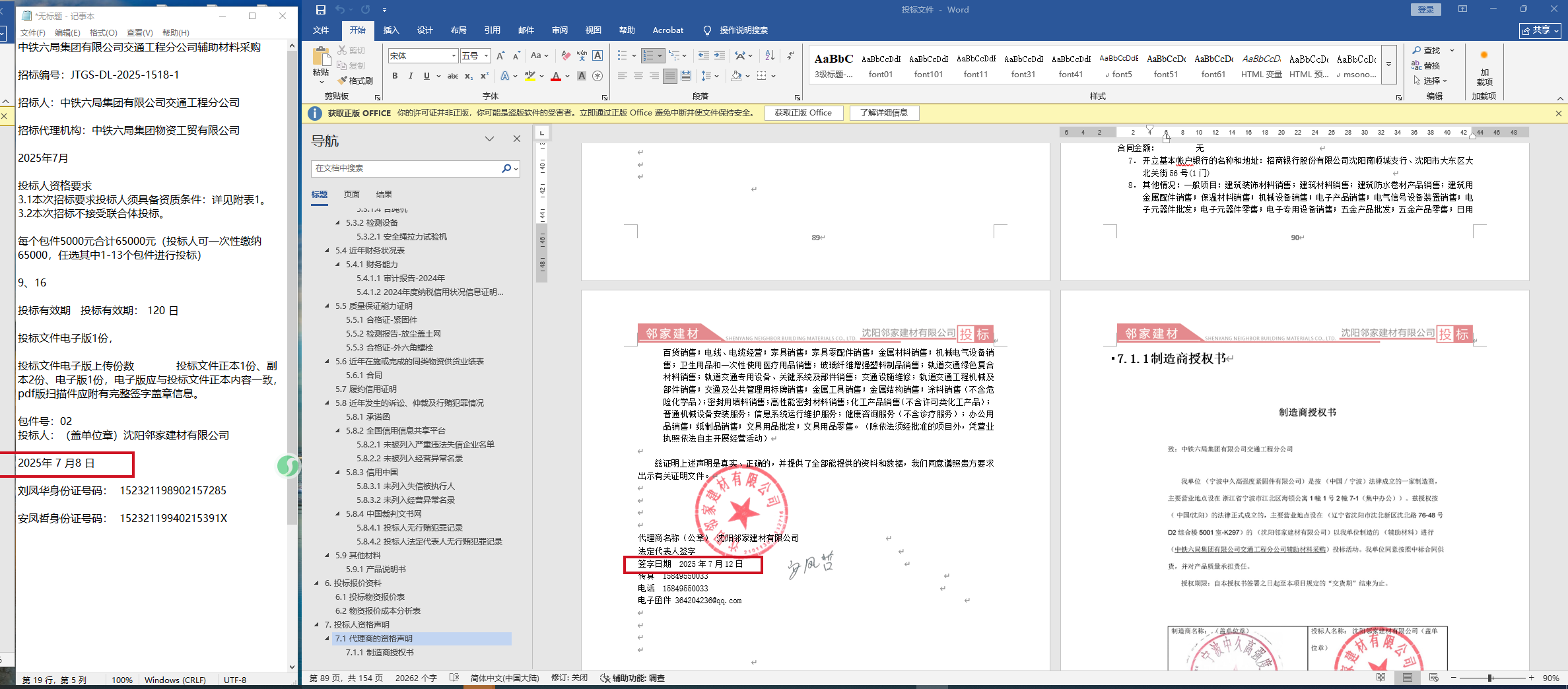Click the zoom in plus icon
Screen dimensions: 1568x689
pos(1532,678)
